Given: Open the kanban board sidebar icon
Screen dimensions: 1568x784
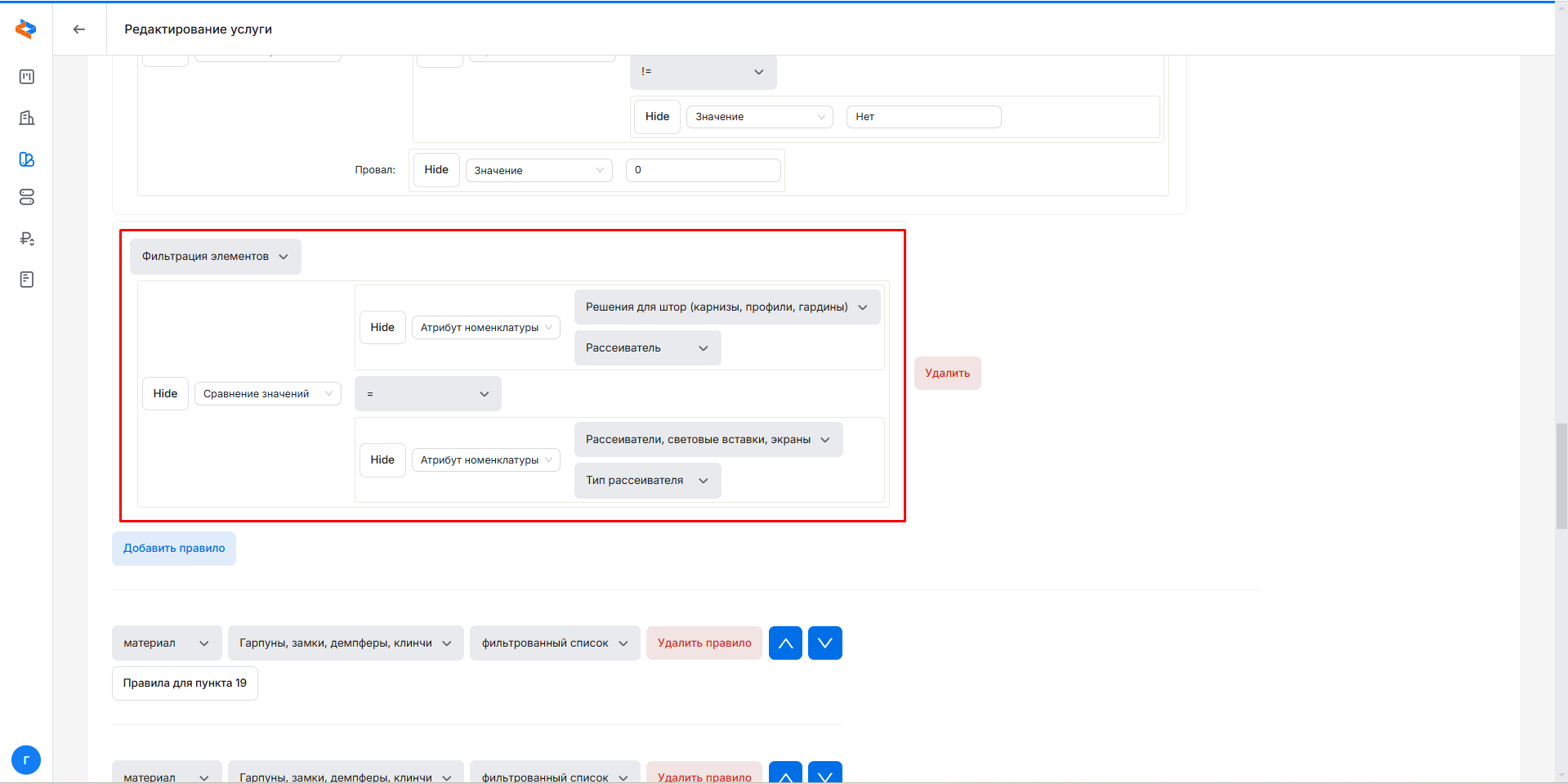Looking at the screenshot, I should tap(27, 77).
